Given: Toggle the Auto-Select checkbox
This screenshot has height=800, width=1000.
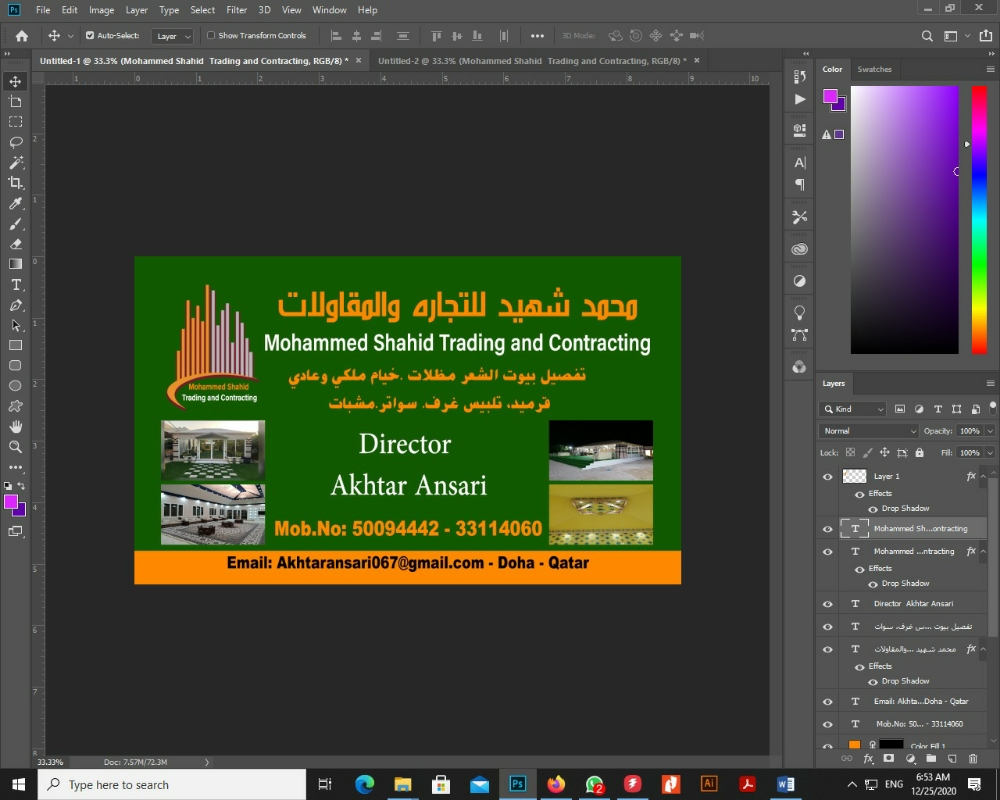Looking at the screenshot, I should pos(90,36).
